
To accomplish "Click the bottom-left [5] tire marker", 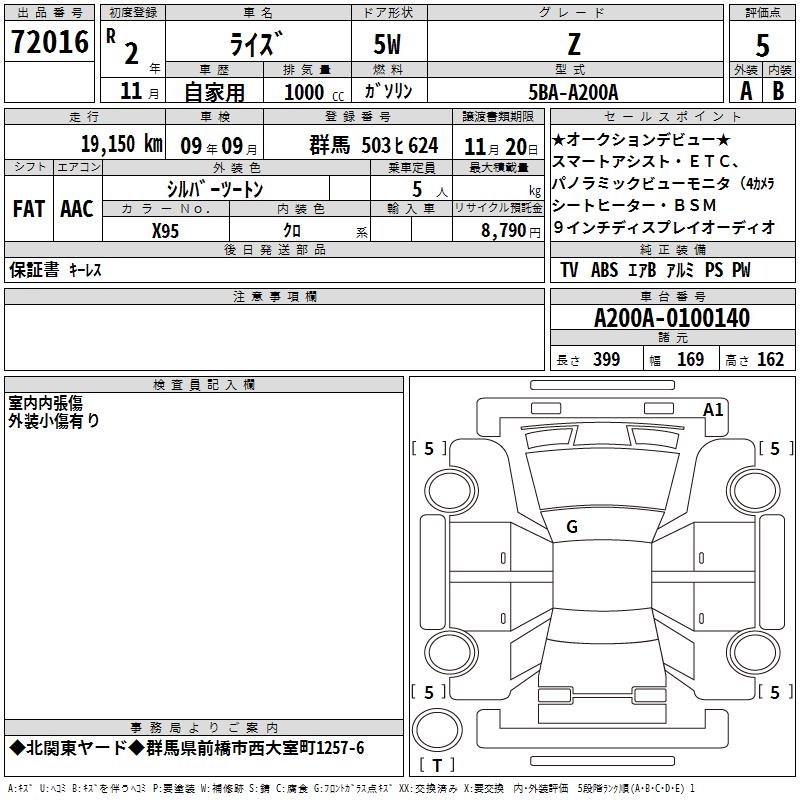I will (x=429, y=692).
